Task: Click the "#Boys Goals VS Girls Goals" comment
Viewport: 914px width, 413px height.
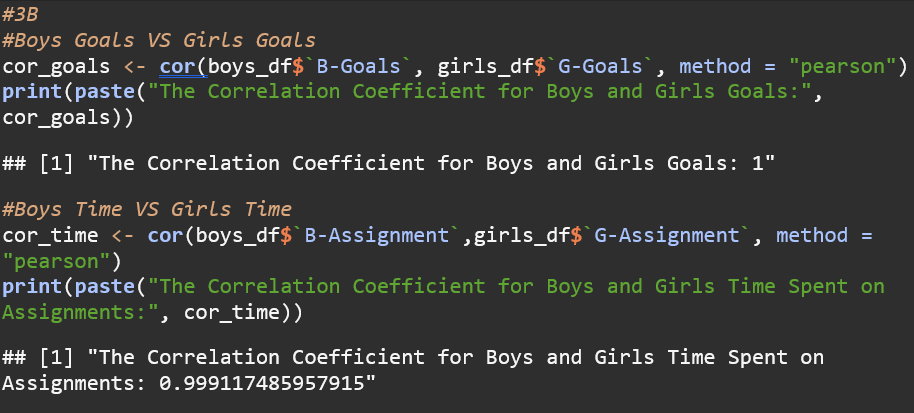Action: tap(158, 40)
